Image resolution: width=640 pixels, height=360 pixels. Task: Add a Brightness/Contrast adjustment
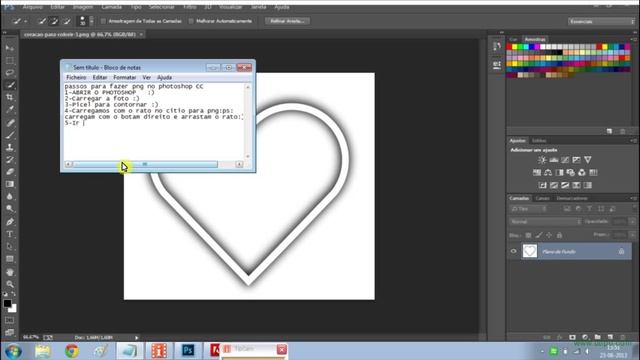click(542, 160)
